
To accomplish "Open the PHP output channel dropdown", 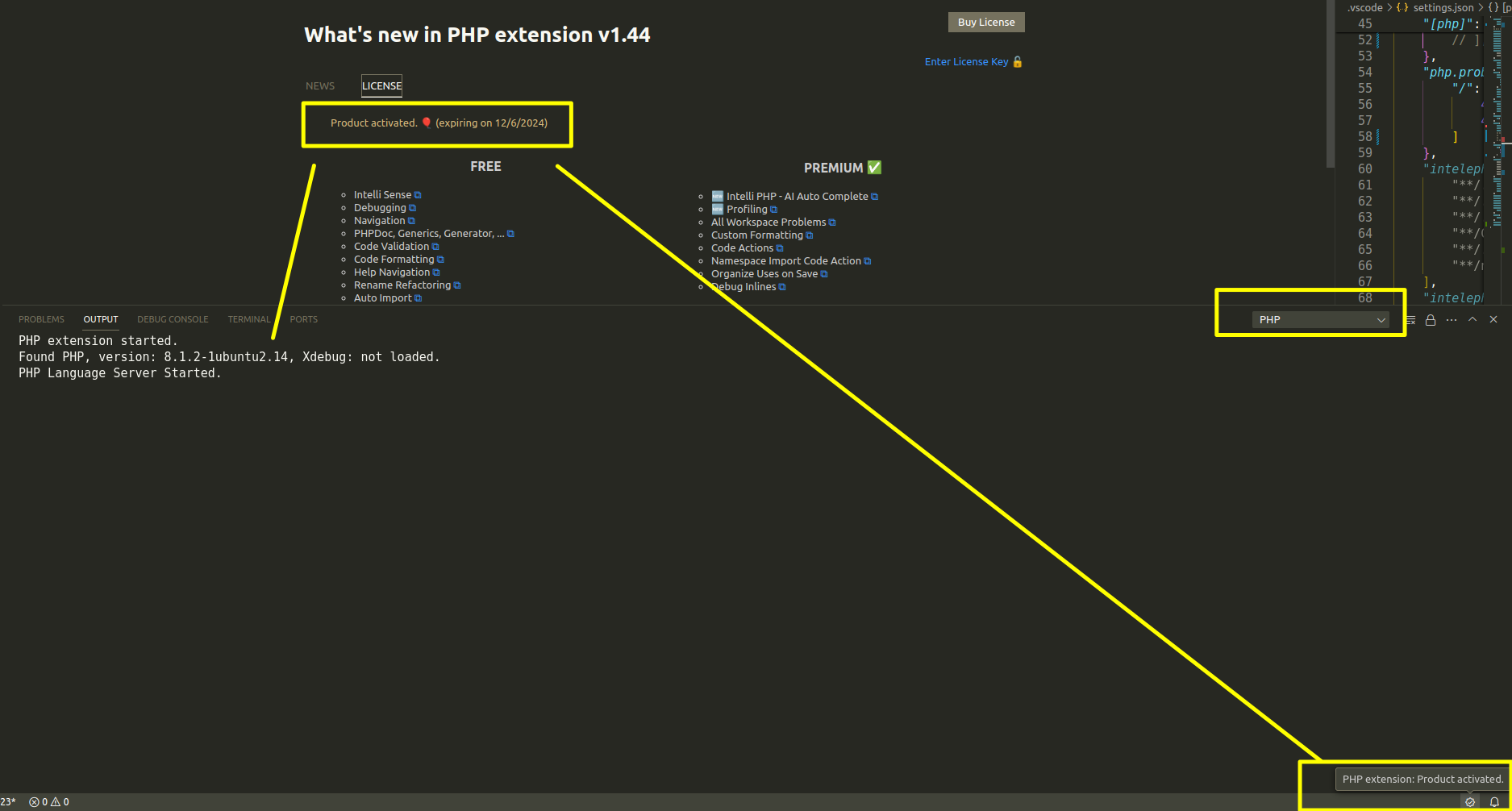I will (x=1321, y=319).
